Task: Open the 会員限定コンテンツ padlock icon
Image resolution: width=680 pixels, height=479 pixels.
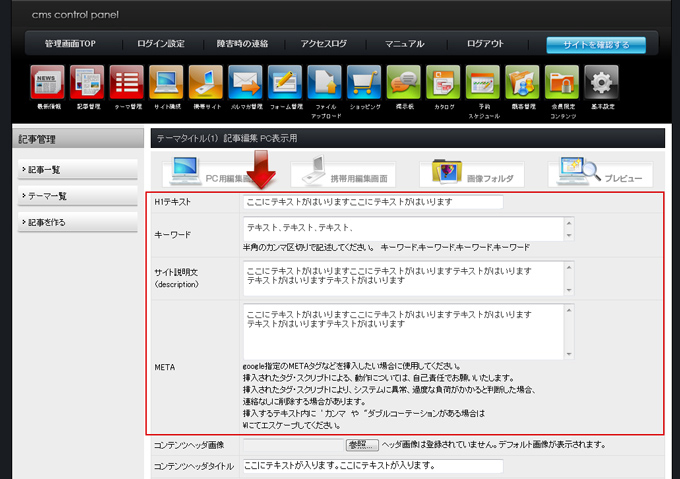Action: coord(561,82)
